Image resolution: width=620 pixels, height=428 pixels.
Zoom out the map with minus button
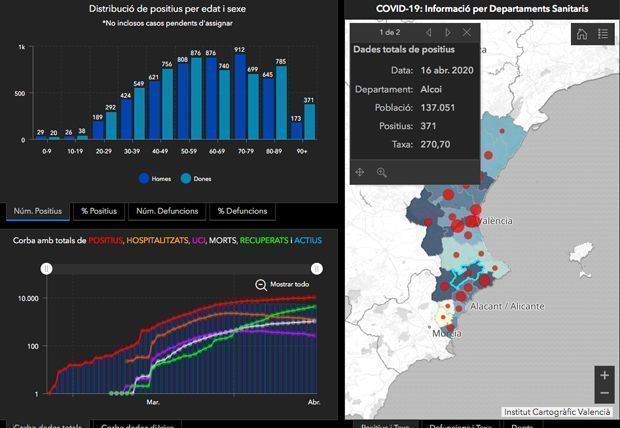tap(603, 394)
